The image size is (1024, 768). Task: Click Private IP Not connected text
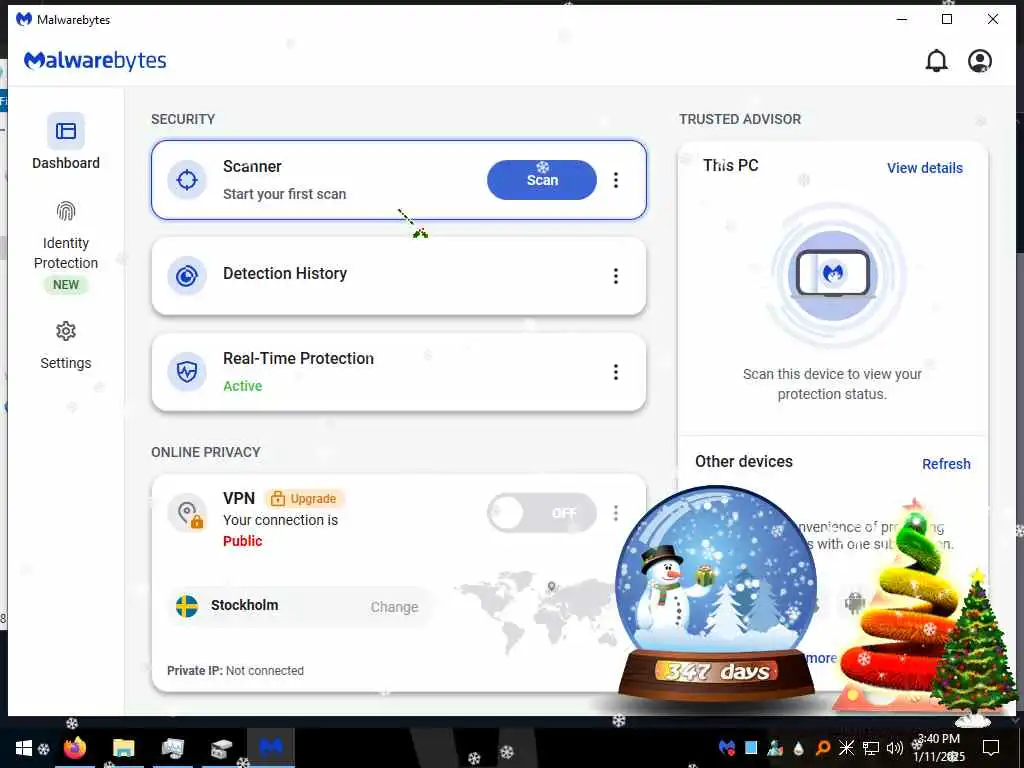point(235,671)
